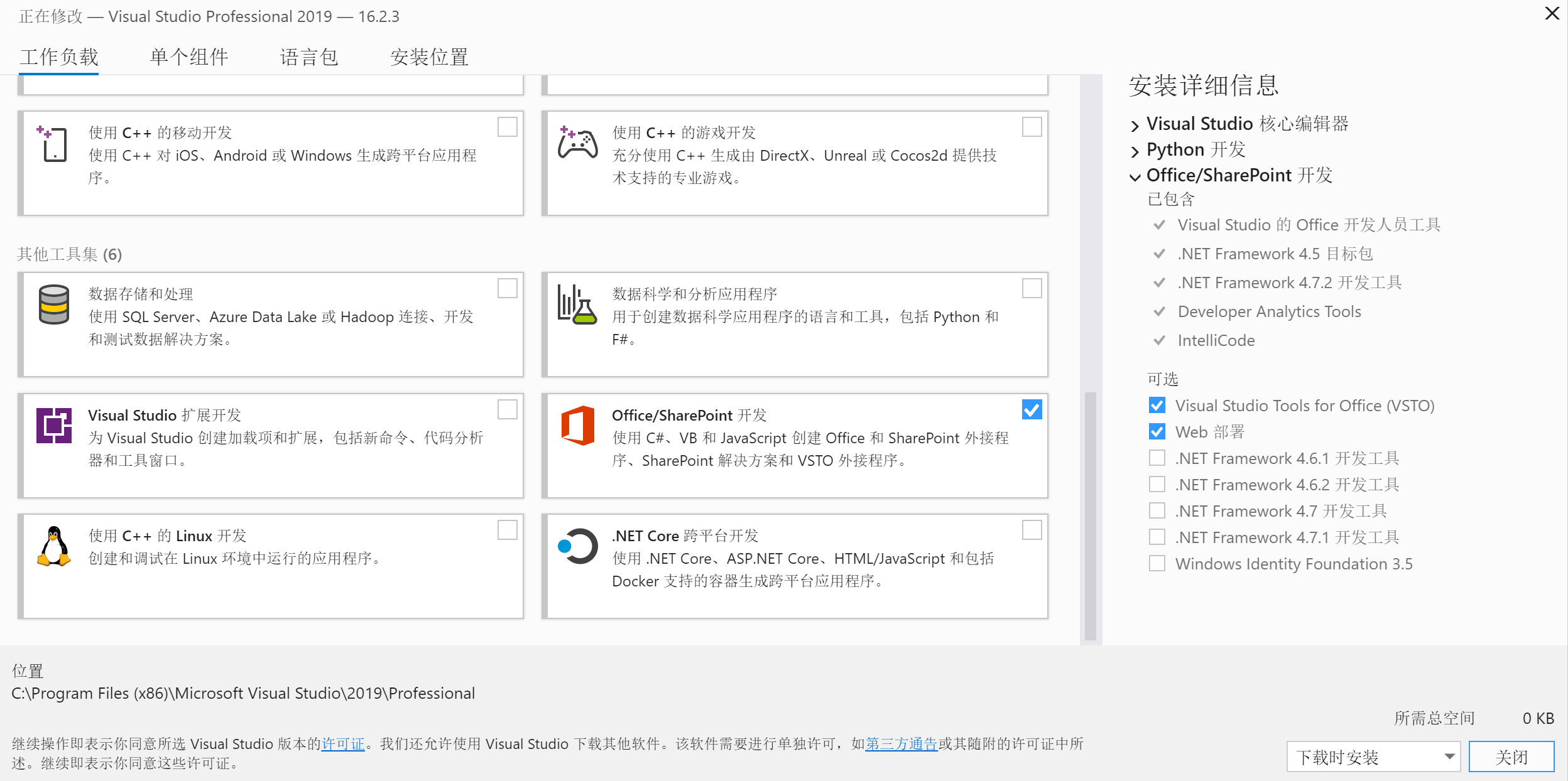The height and width of the screenshot is (781, 1568).
Task: Switch to the 安装位置 tab
Action: click(x=429, y=57)
